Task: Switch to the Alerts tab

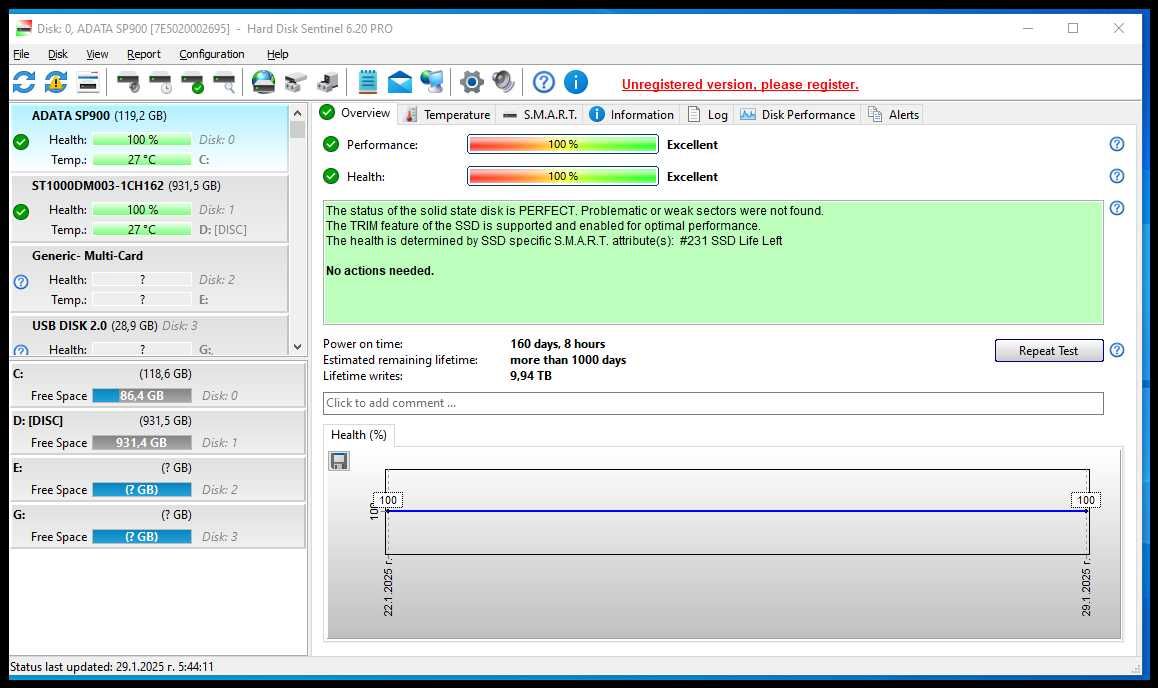Action: [x=894, y=114]
